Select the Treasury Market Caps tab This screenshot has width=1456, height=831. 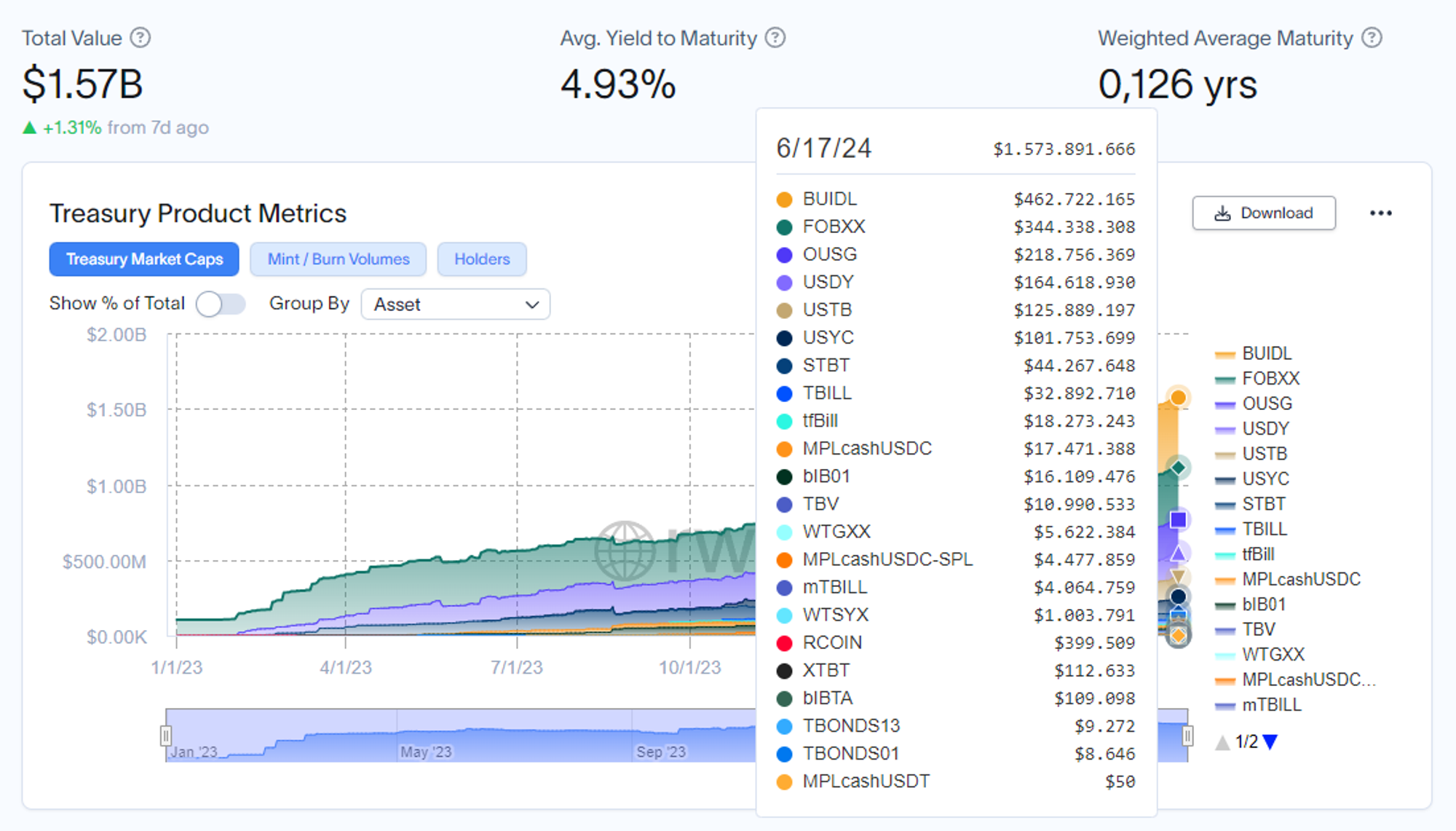pos(144,259)
